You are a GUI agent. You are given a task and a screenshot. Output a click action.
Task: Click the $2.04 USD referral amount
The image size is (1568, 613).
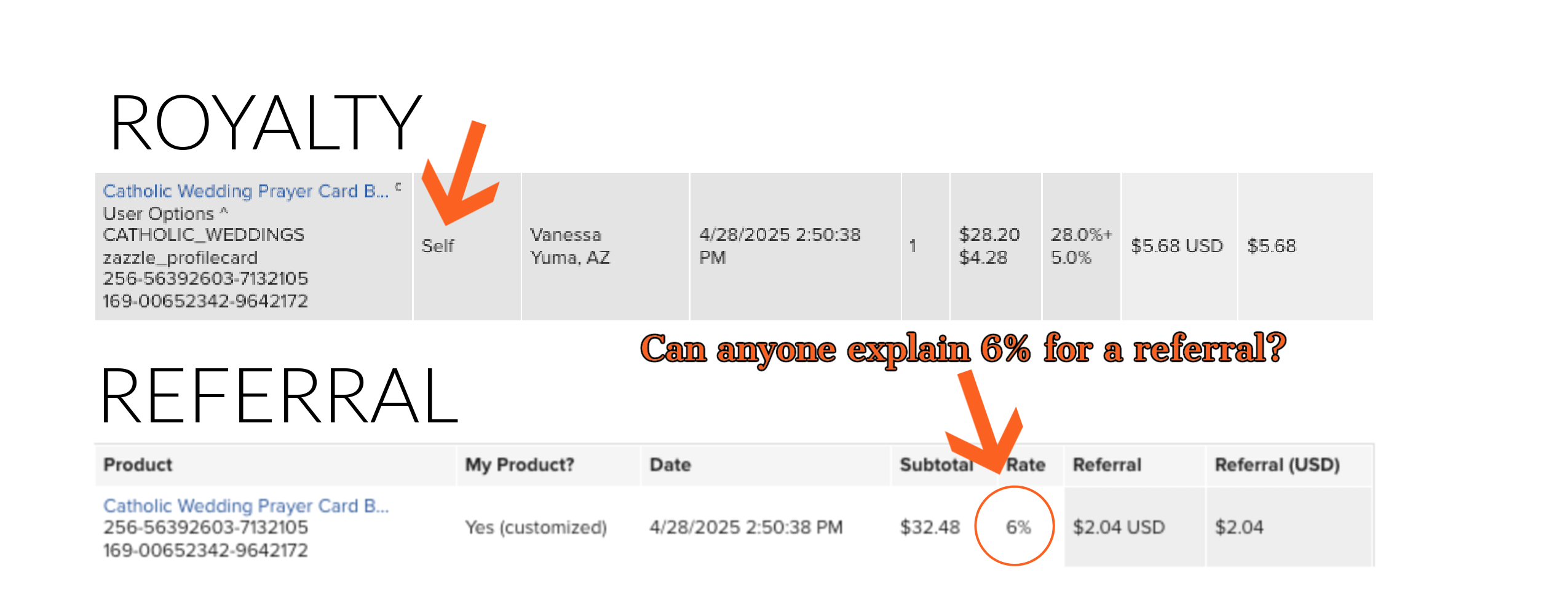click(1119, 527)
